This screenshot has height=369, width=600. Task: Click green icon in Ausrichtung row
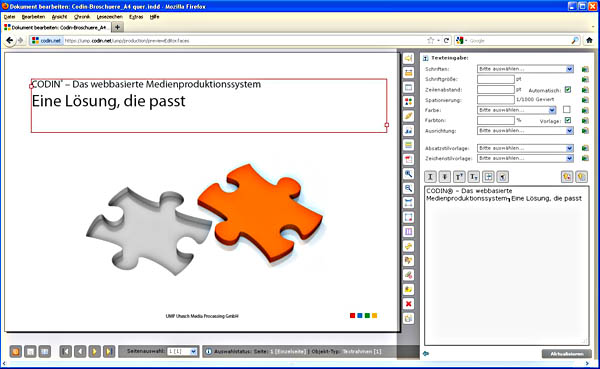(x=585, y=131)
